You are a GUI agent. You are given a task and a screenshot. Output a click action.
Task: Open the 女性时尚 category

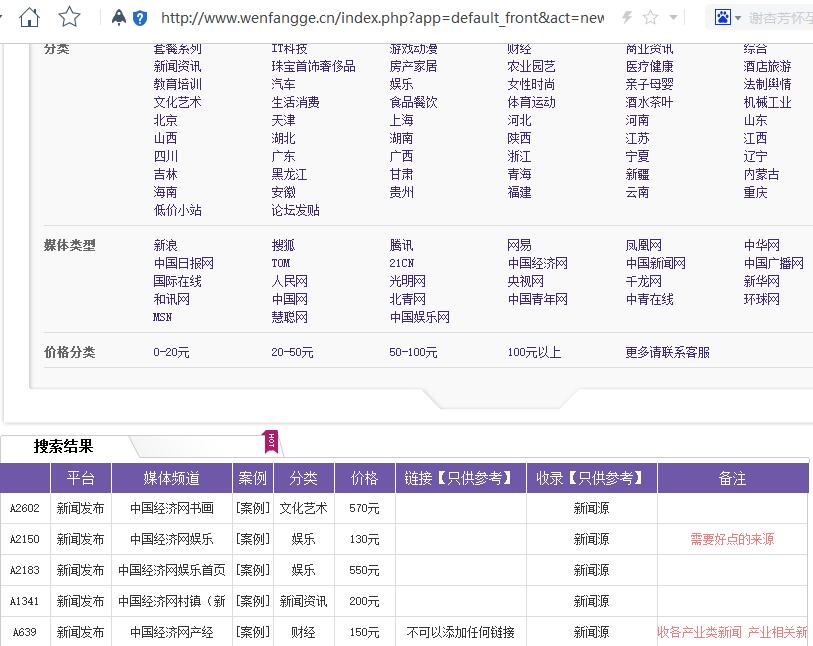coord(531,84)
